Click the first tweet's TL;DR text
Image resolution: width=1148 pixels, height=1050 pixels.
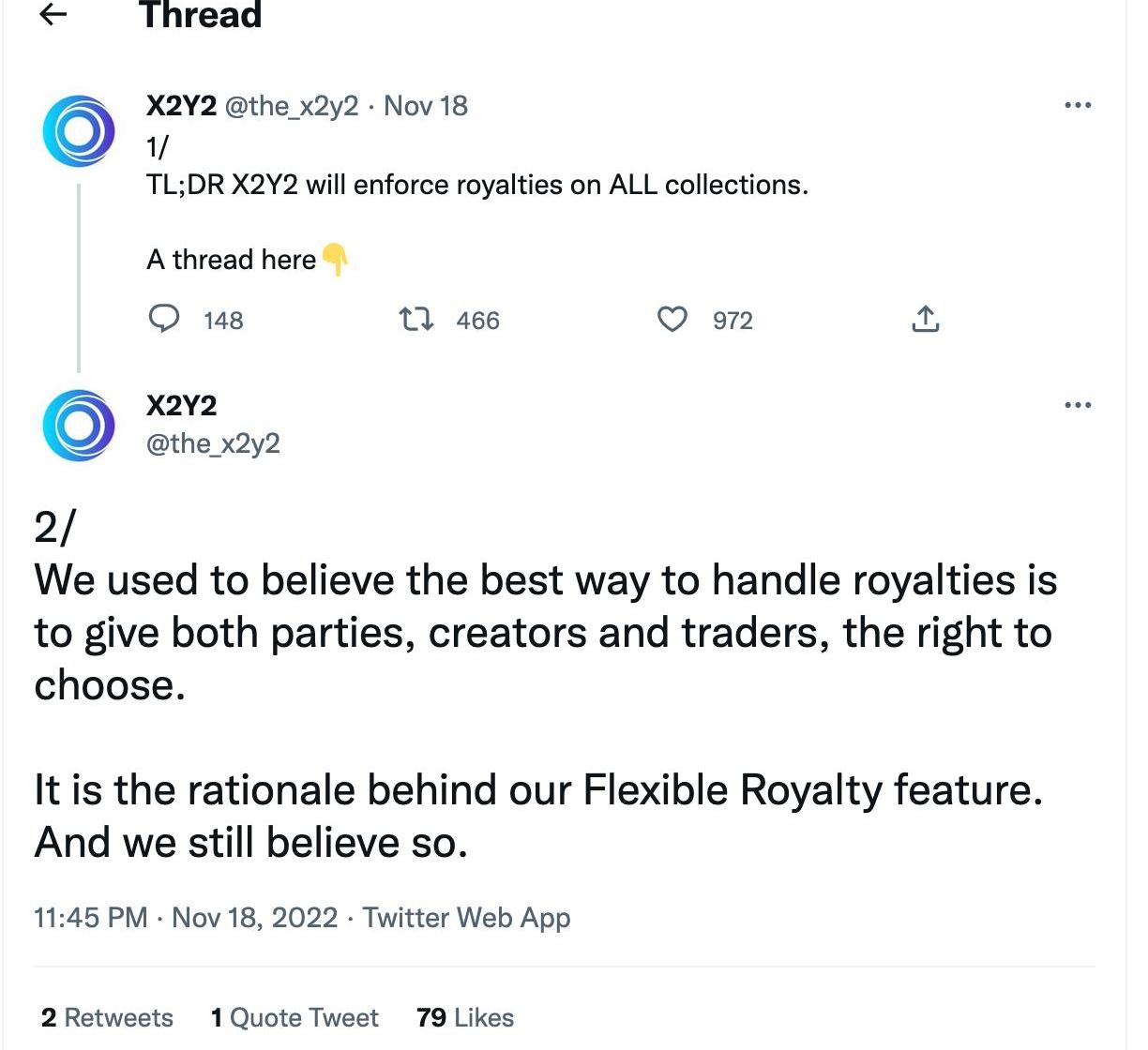click(476, 185)
